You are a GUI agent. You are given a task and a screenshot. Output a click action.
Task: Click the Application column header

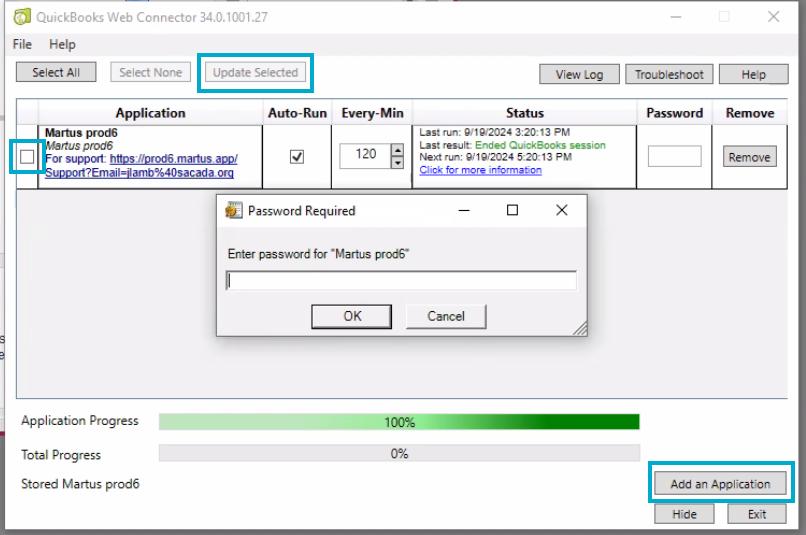coord(150,113)
